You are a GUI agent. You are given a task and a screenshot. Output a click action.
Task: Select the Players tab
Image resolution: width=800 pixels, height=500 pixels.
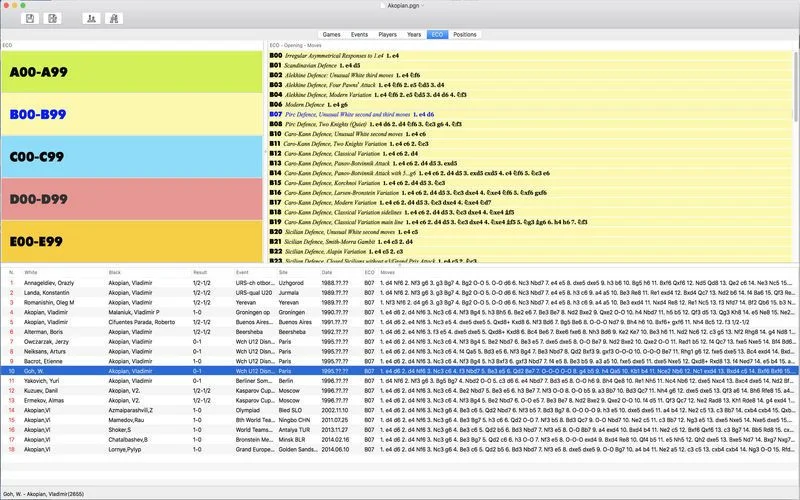tap(387, 34)
